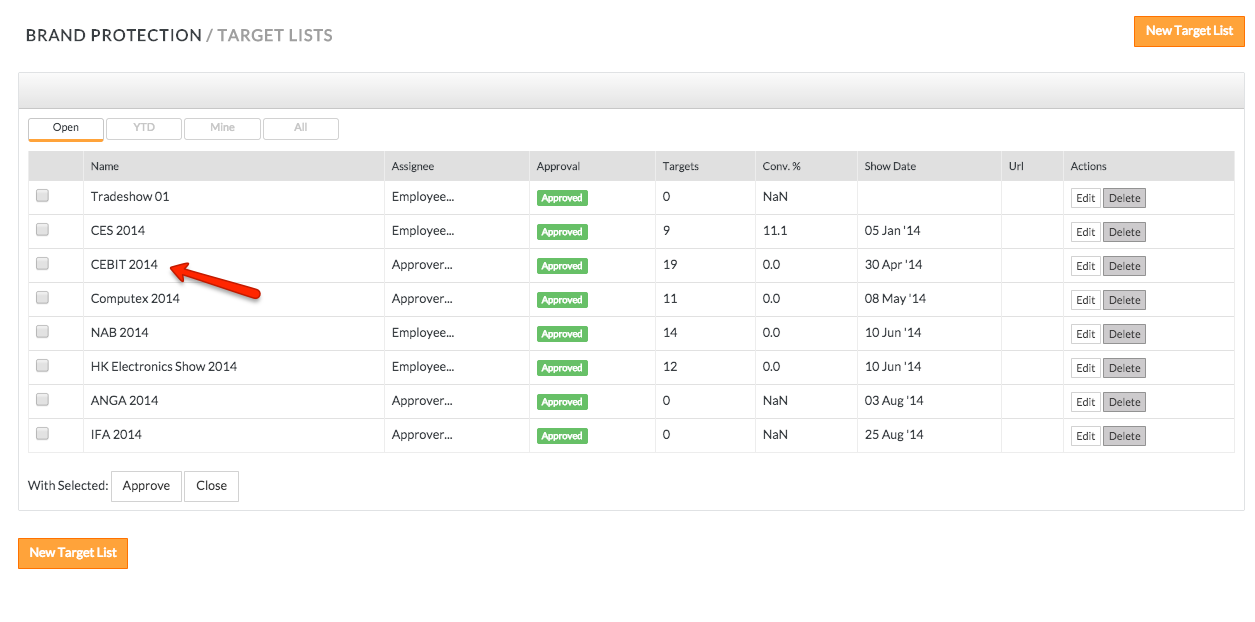The image size is (1255, 622).
Task: Click the top-right New Target List button
Action: (1188, 31)
